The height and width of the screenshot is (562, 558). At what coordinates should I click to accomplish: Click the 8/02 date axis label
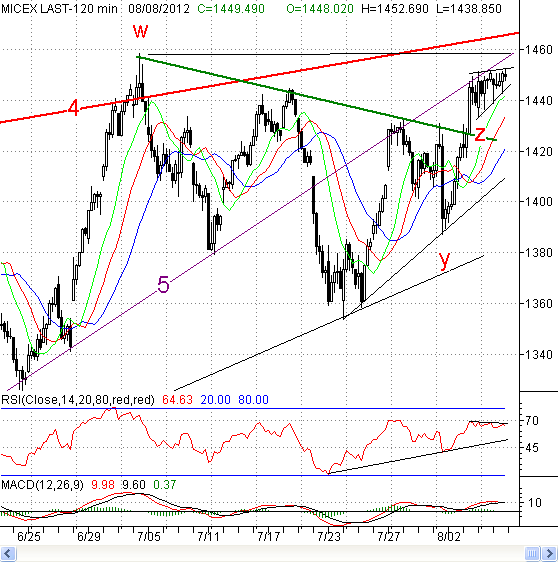point(449,537)
